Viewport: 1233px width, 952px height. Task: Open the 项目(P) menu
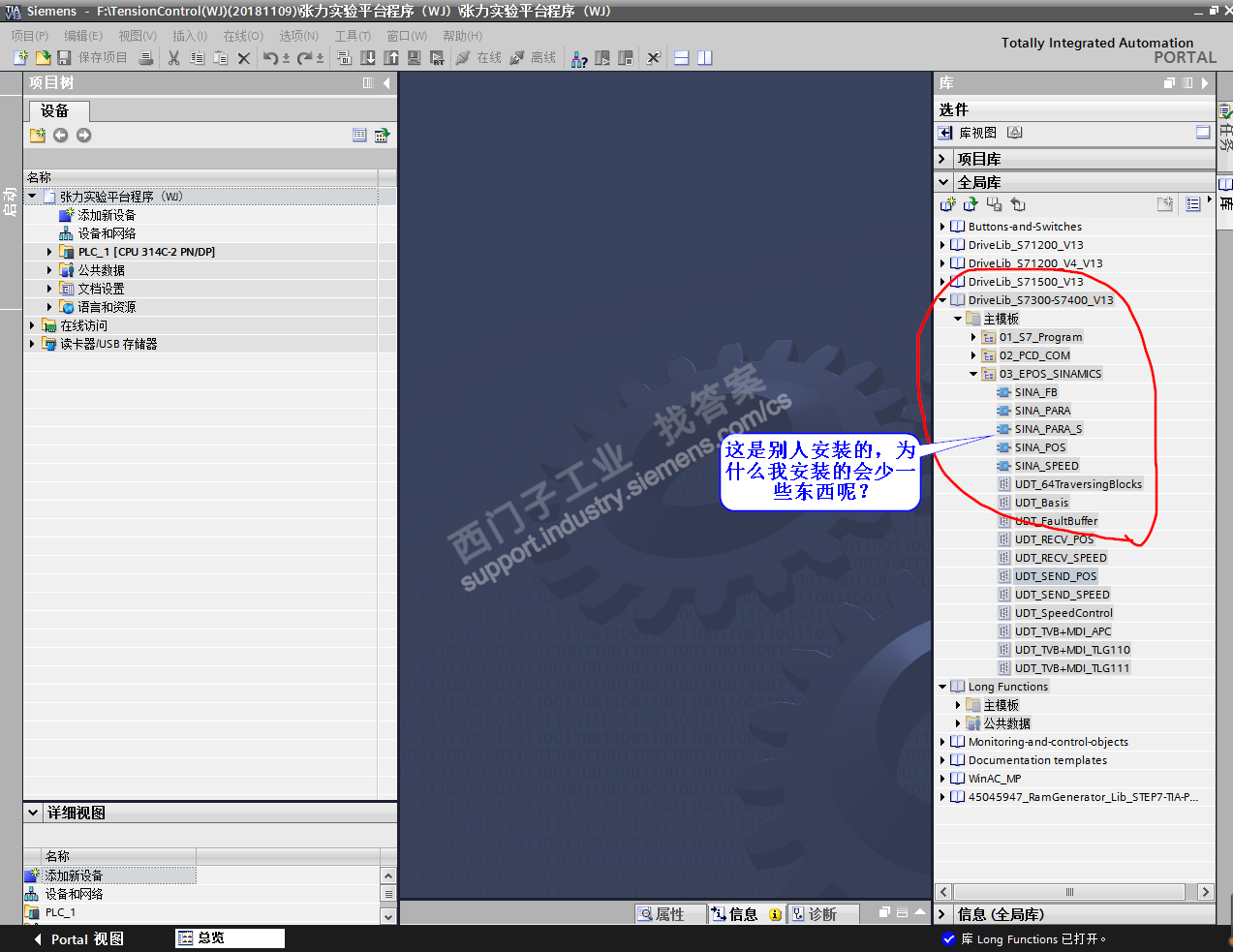pos(30,36)
